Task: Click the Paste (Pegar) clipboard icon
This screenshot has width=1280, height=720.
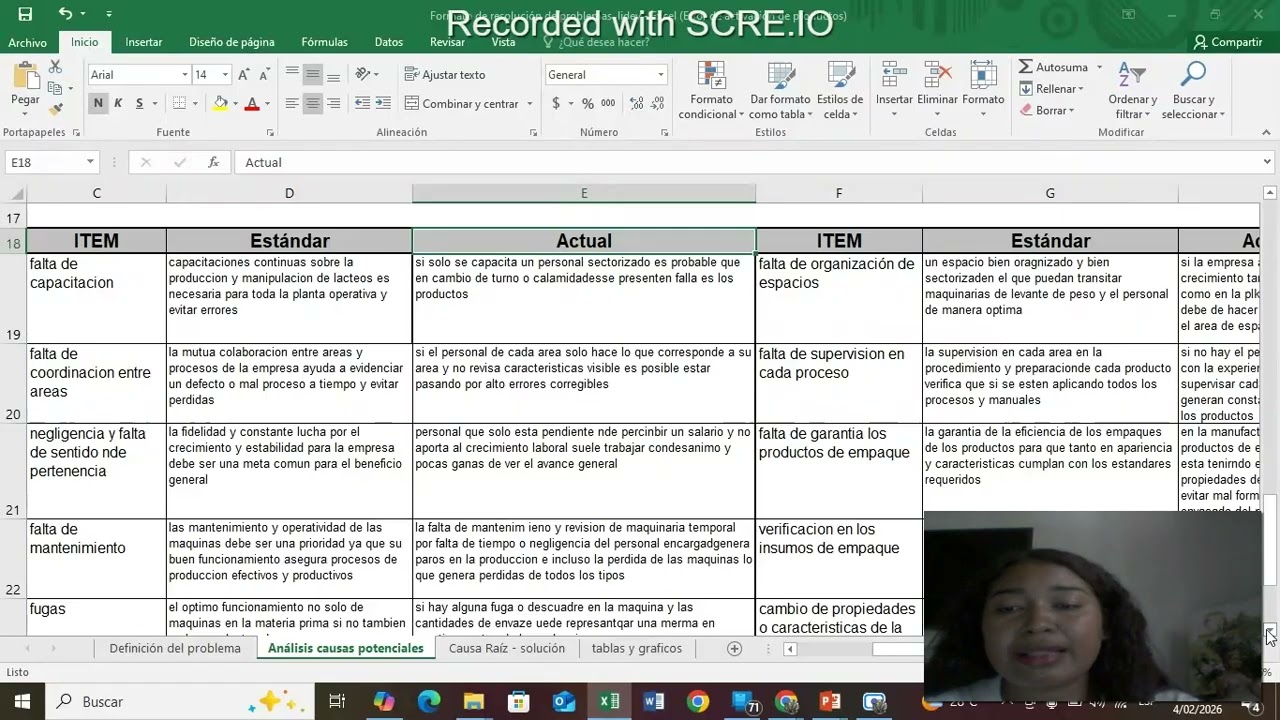Action: pyautogui.click(x=25, y=75)
